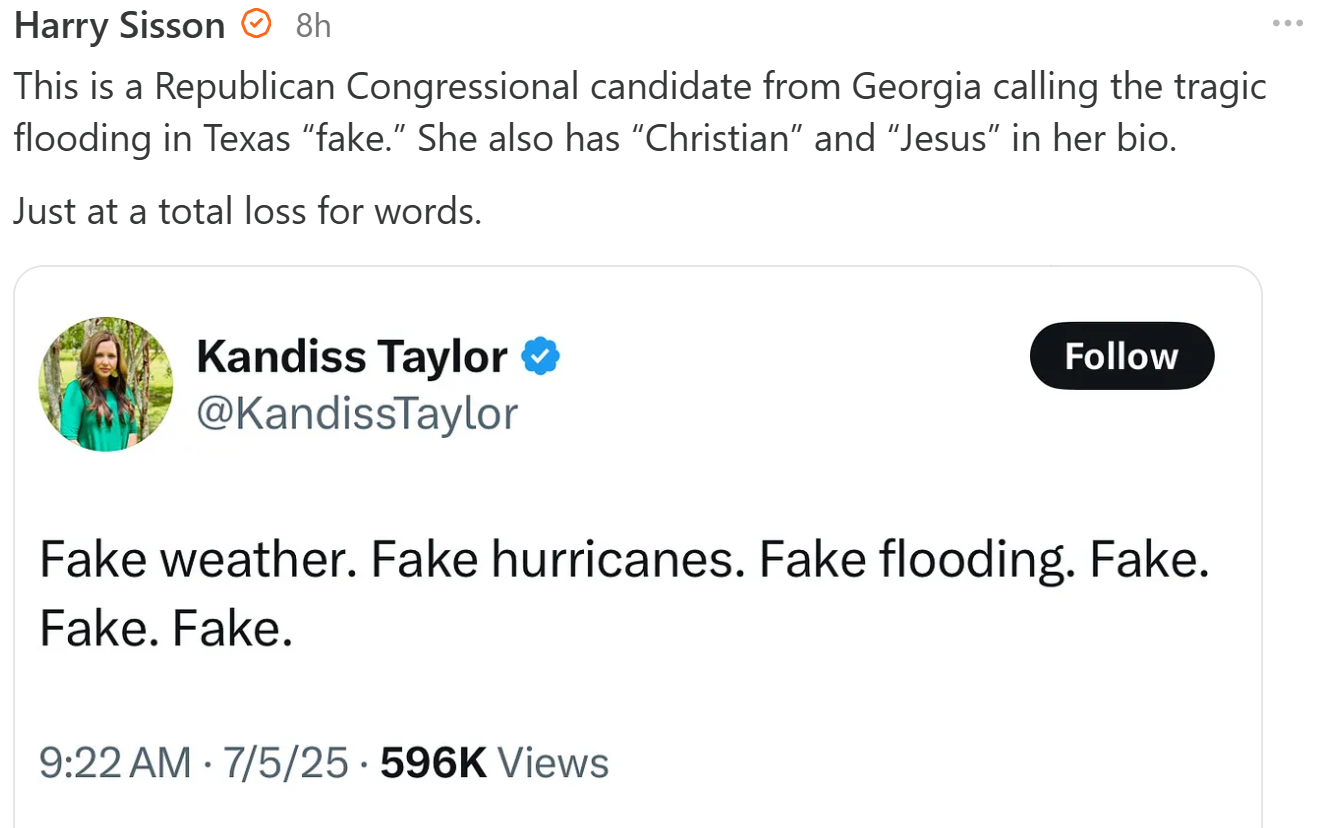This screenshot has width=1321, height=828.
Task: Open the @KandissTaylor handle link
Action: (357, 413)
